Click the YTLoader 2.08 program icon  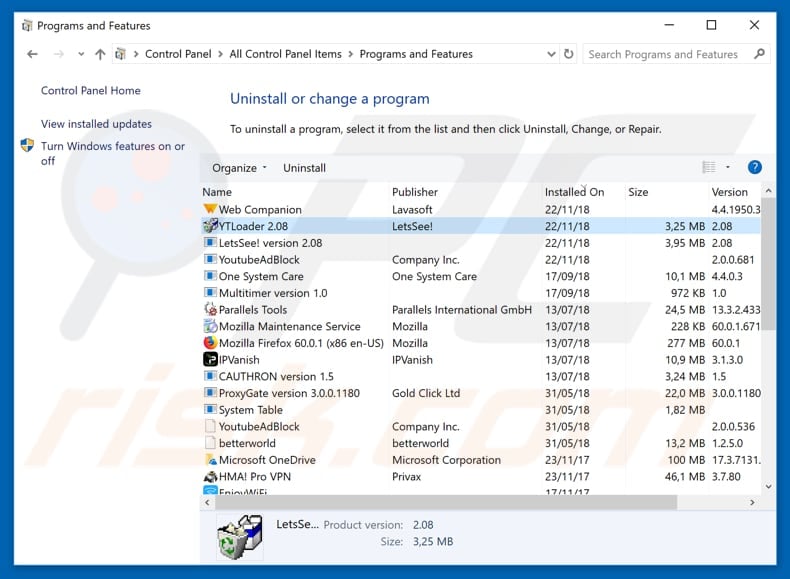coord(210,226)
